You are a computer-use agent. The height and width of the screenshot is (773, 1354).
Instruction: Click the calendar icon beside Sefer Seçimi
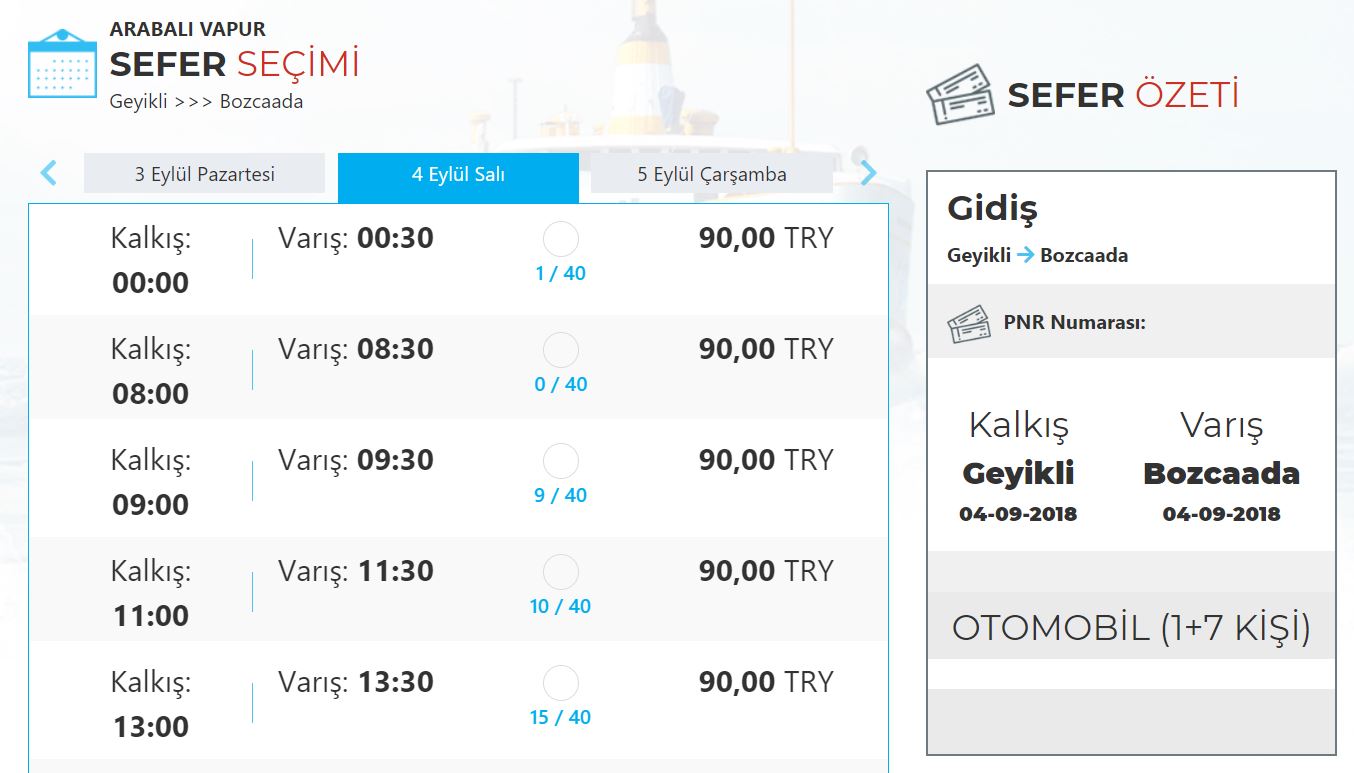[62, 63]
